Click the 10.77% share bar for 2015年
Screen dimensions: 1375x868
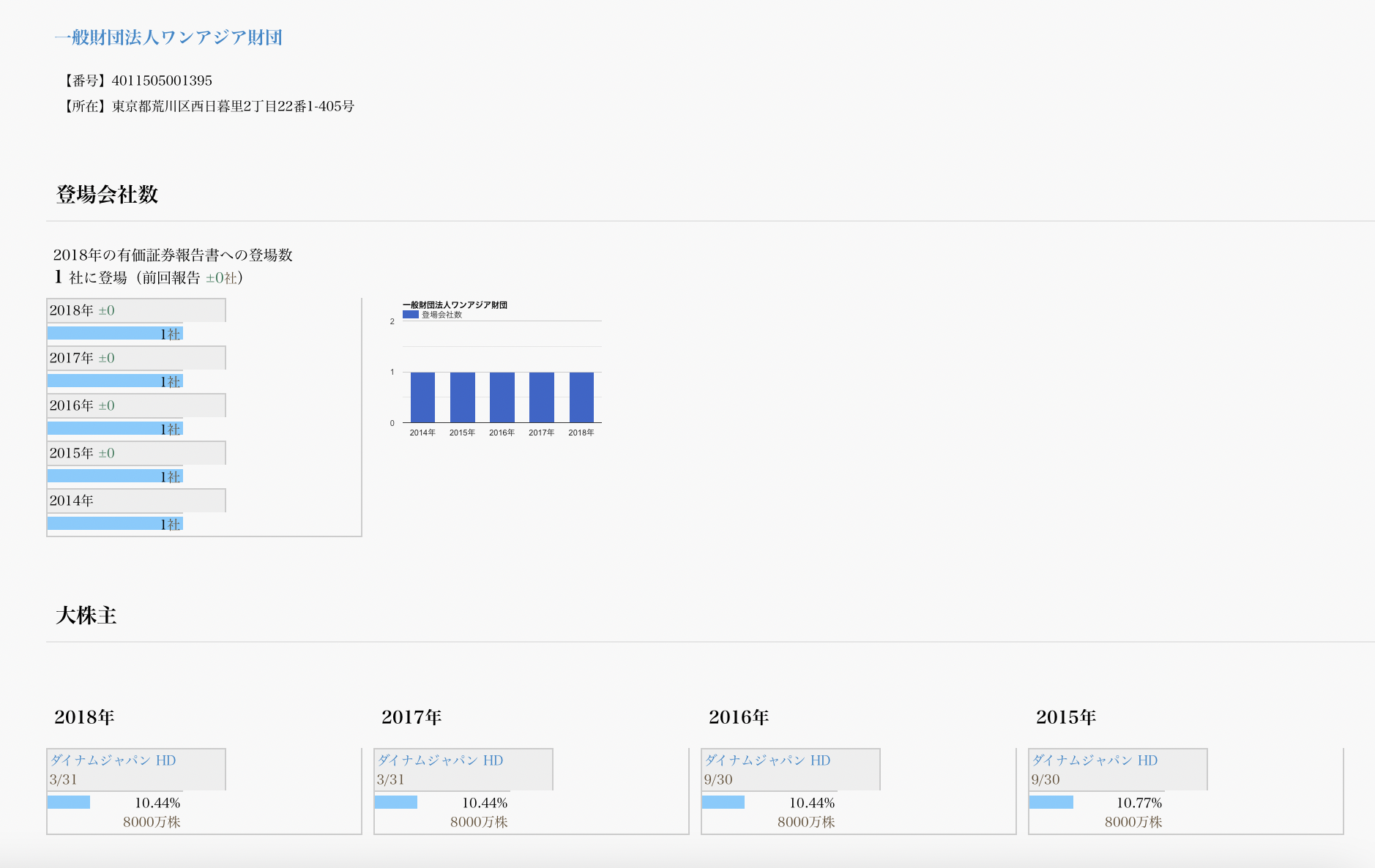click(x=1051, y=803)
